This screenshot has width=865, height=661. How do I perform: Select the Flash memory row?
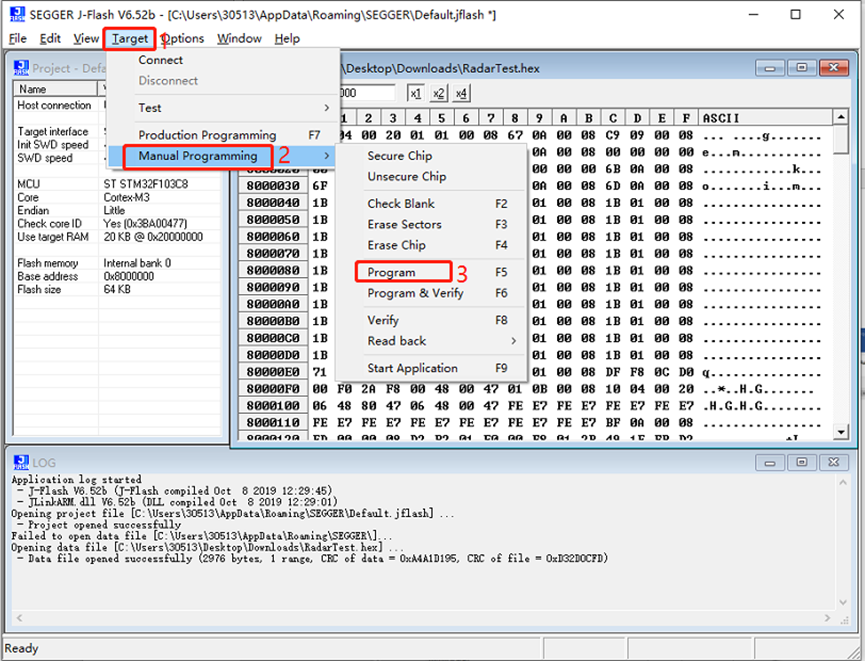[x=118, y=263]
